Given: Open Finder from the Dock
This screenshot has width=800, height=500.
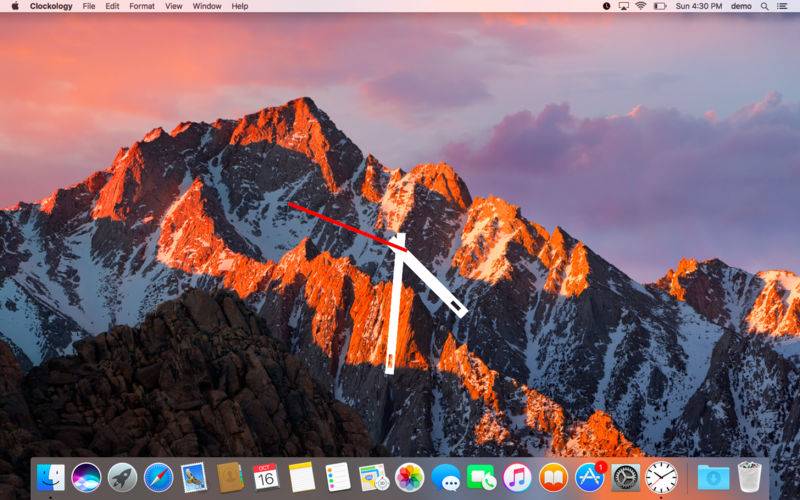Looking at the screenshot, I should tap(51, 478).
